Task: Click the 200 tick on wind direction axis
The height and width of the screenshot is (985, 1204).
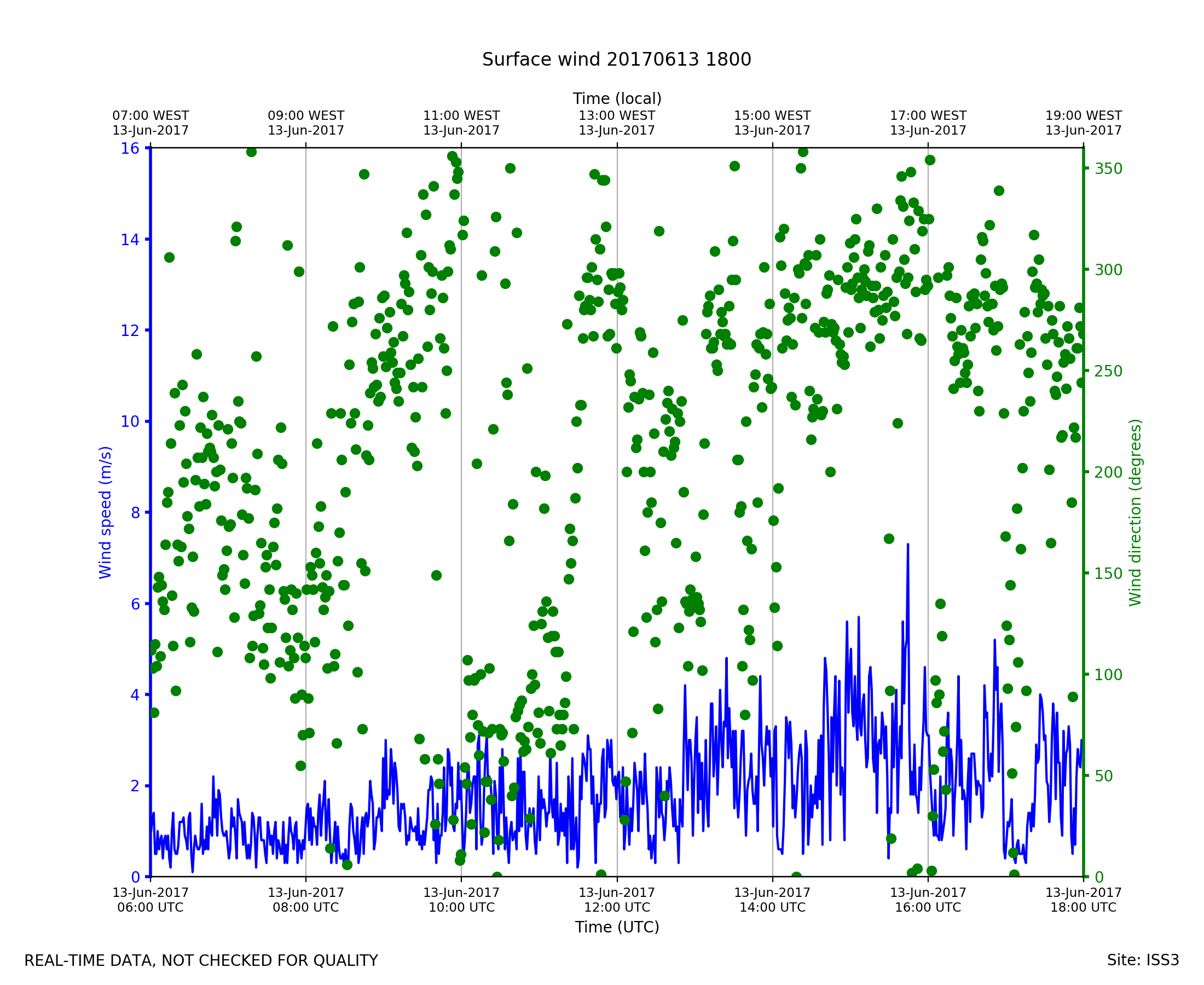Action: click(1108, 472)
